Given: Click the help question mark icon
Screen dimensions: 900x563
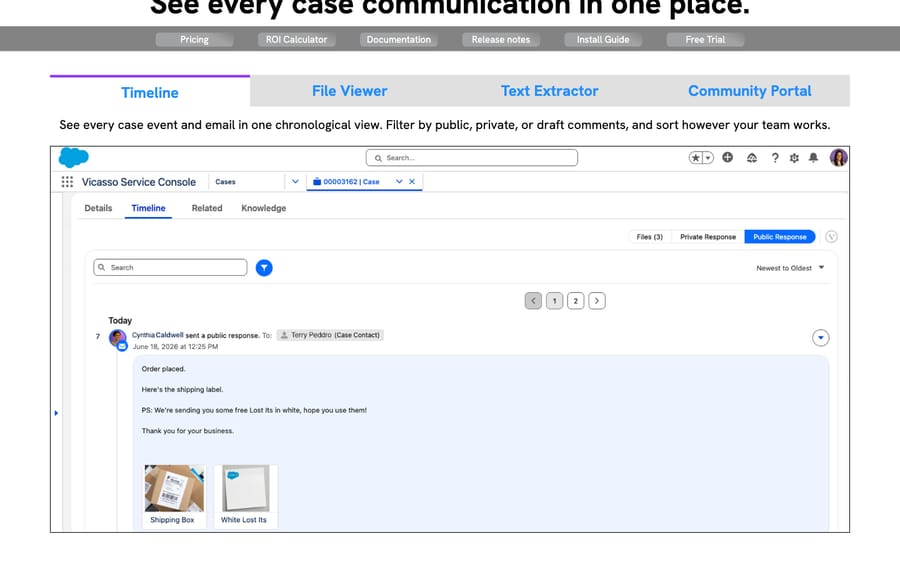Looking at the screenshot, I should click(775, 158).
